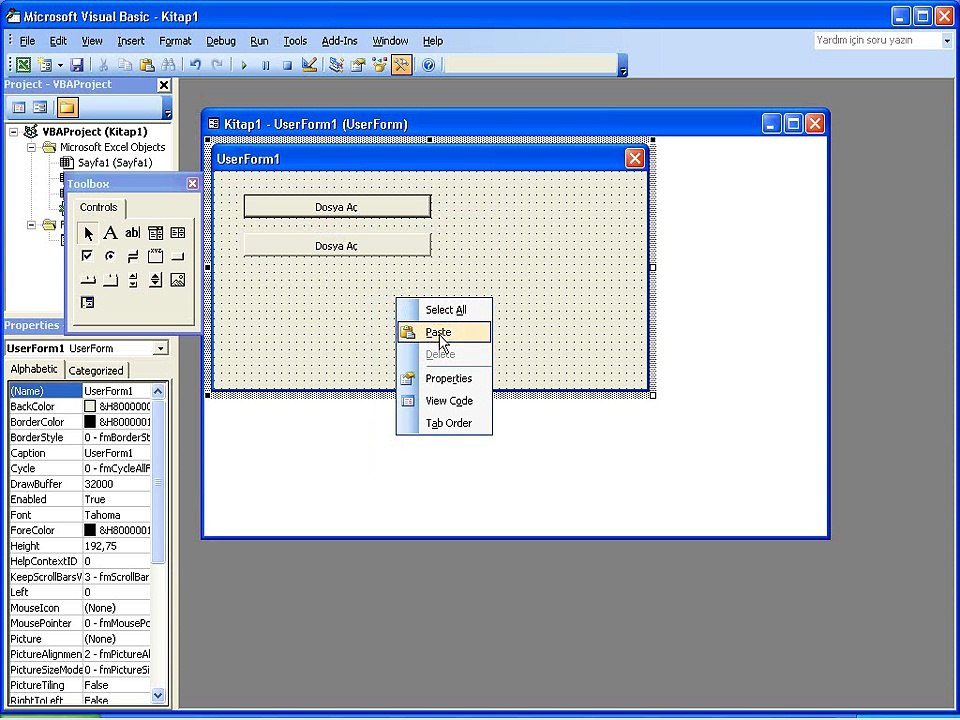Pick the ScrollBar control in Toolbox
960x720 pixels.
[133, 280]
